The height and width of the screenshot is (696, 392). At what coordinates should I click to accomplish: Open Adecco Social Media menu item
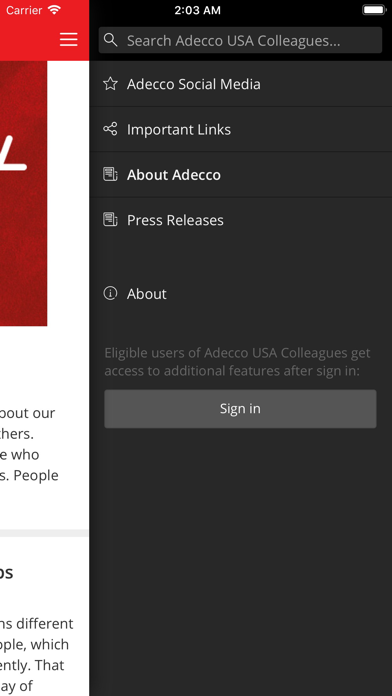pyautogui.click(x=241, y=84)
